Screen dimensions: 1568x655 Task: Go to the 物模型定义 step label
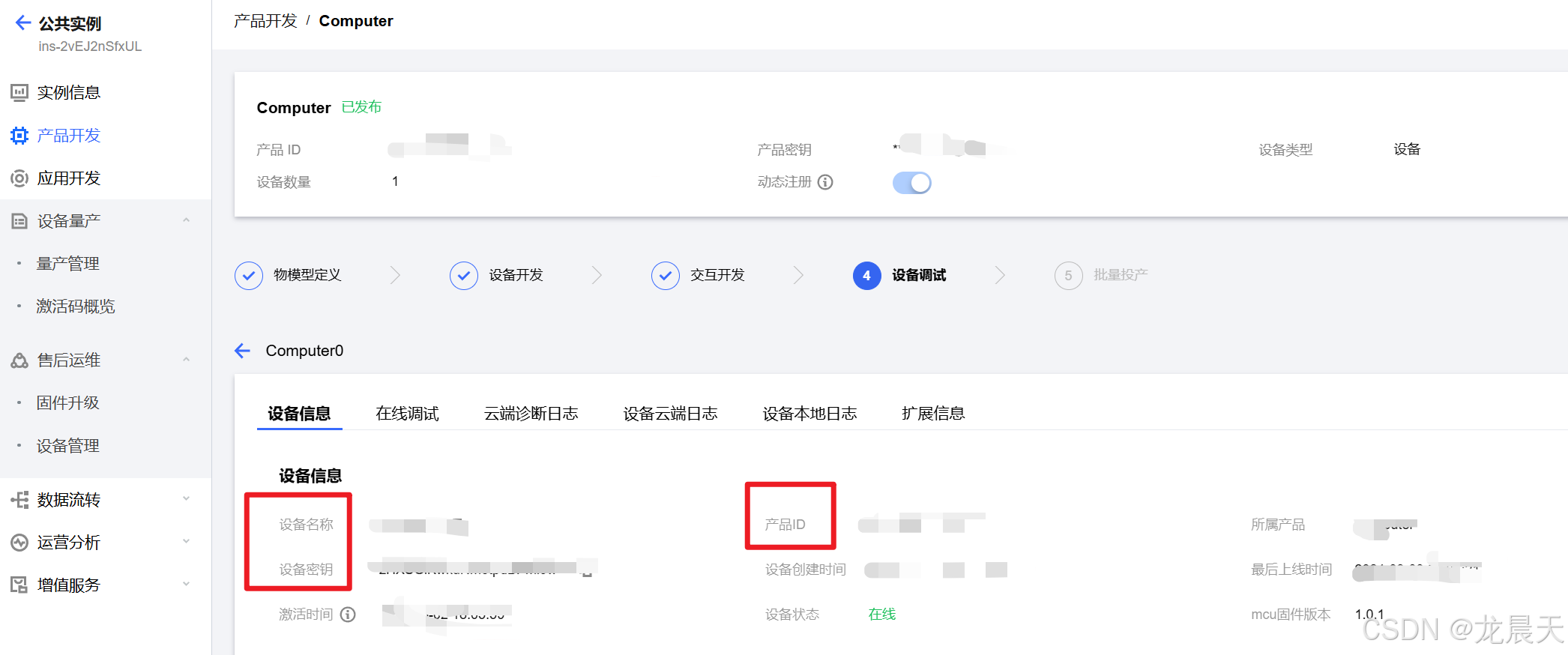pyautogui.click(x=307, y=275)
